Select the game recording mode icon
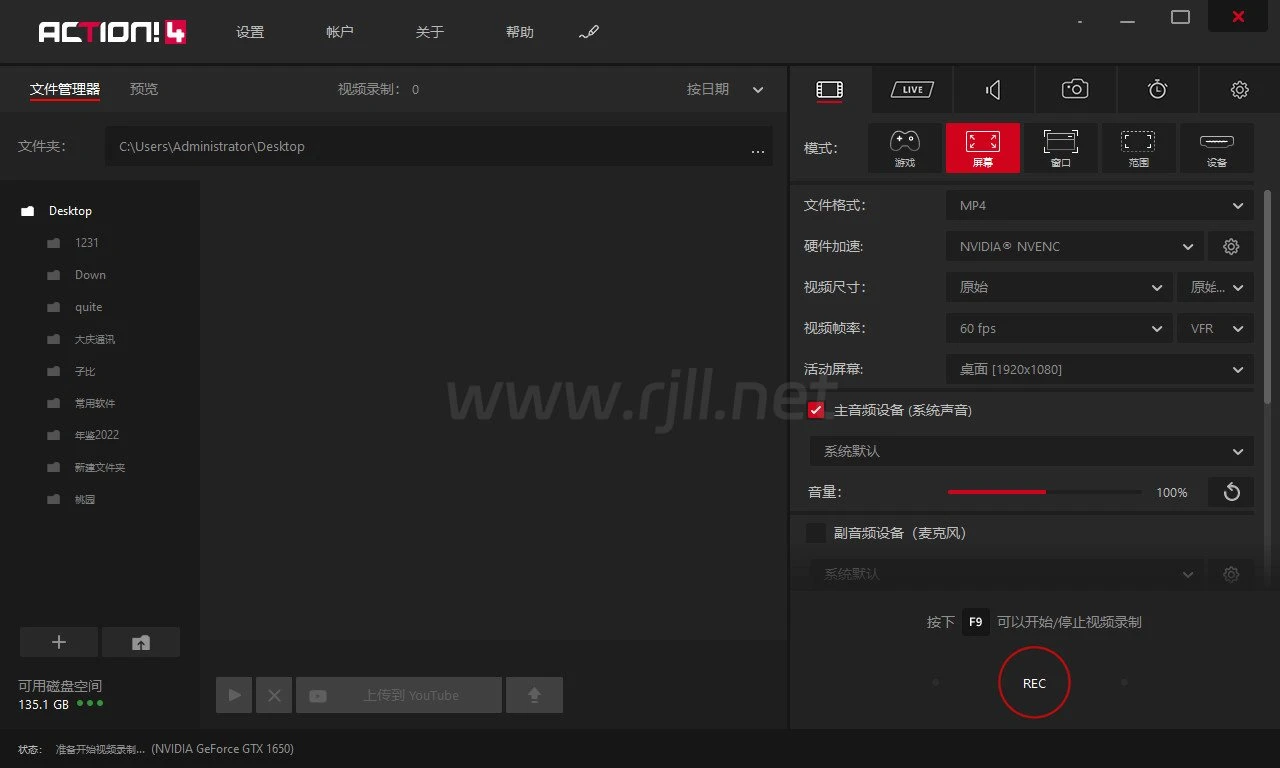The image size is (1280, 768). point(904,147)
